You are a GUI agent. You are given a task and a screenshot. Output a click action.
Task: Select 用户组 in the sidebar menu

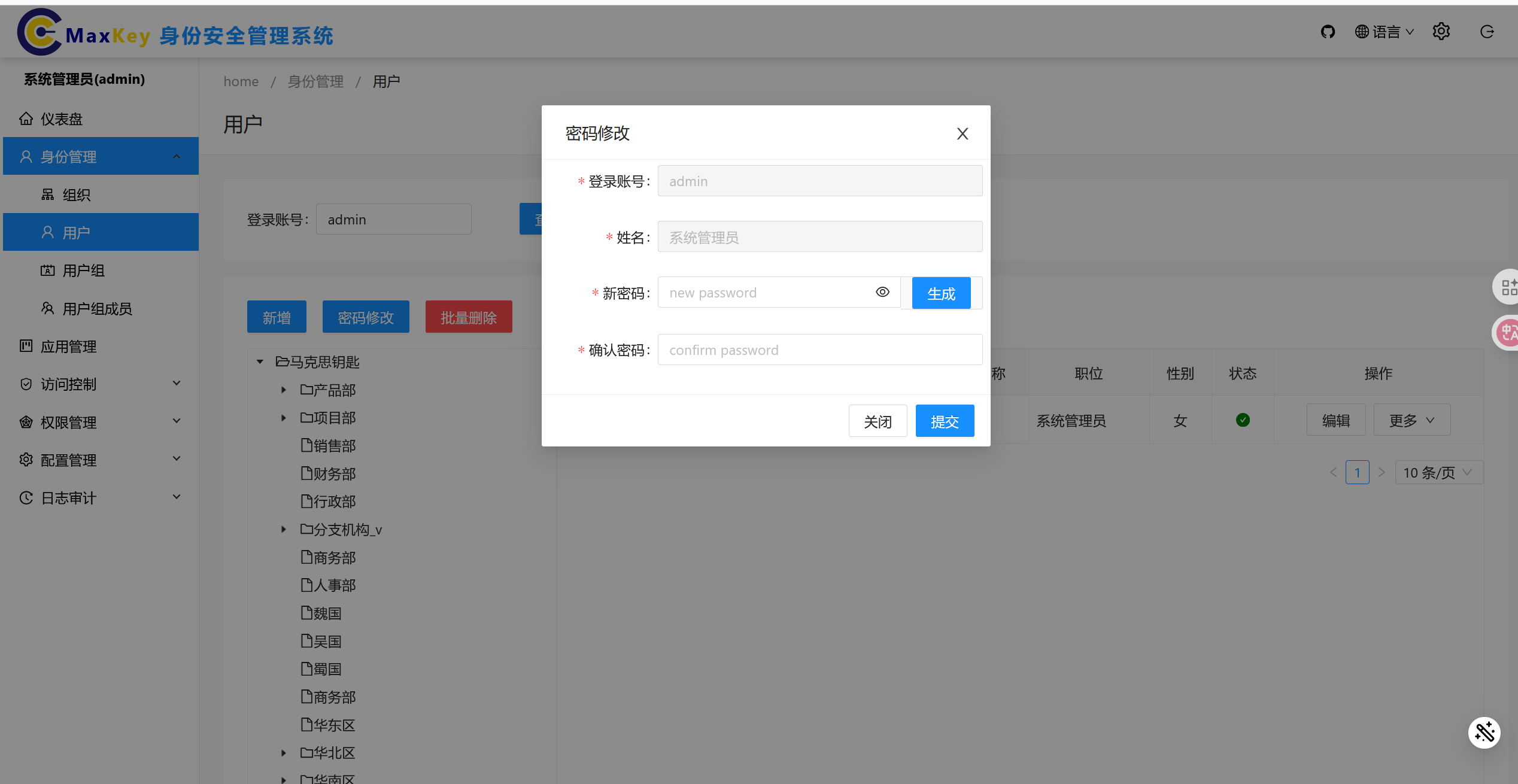pos(84,270)
